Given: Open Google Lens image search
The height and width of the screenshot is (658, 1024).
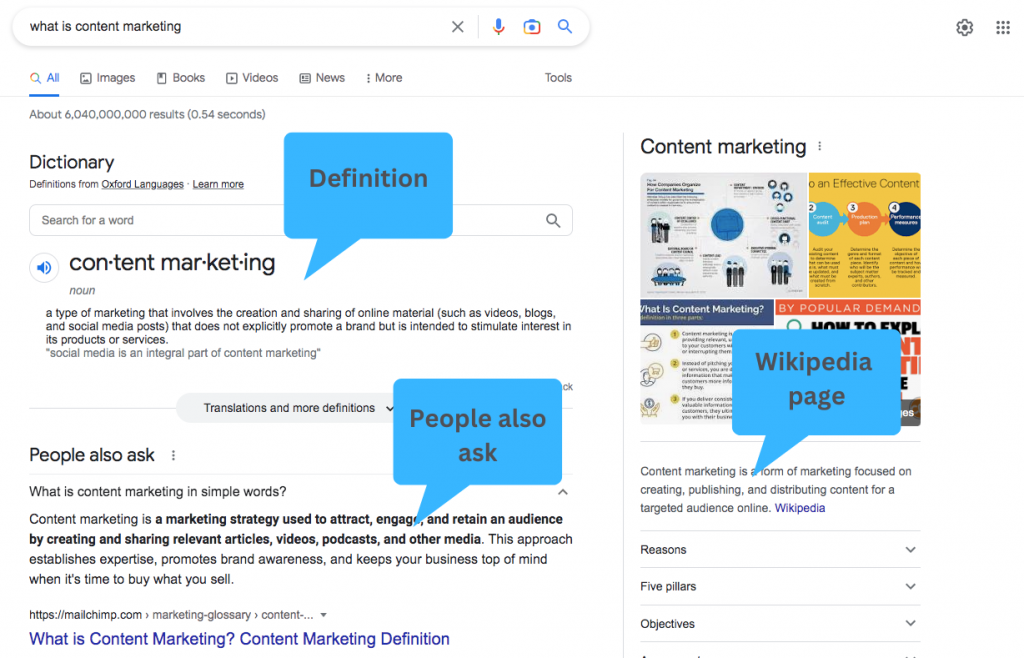Looking at the screenshot, I should 531,27.
